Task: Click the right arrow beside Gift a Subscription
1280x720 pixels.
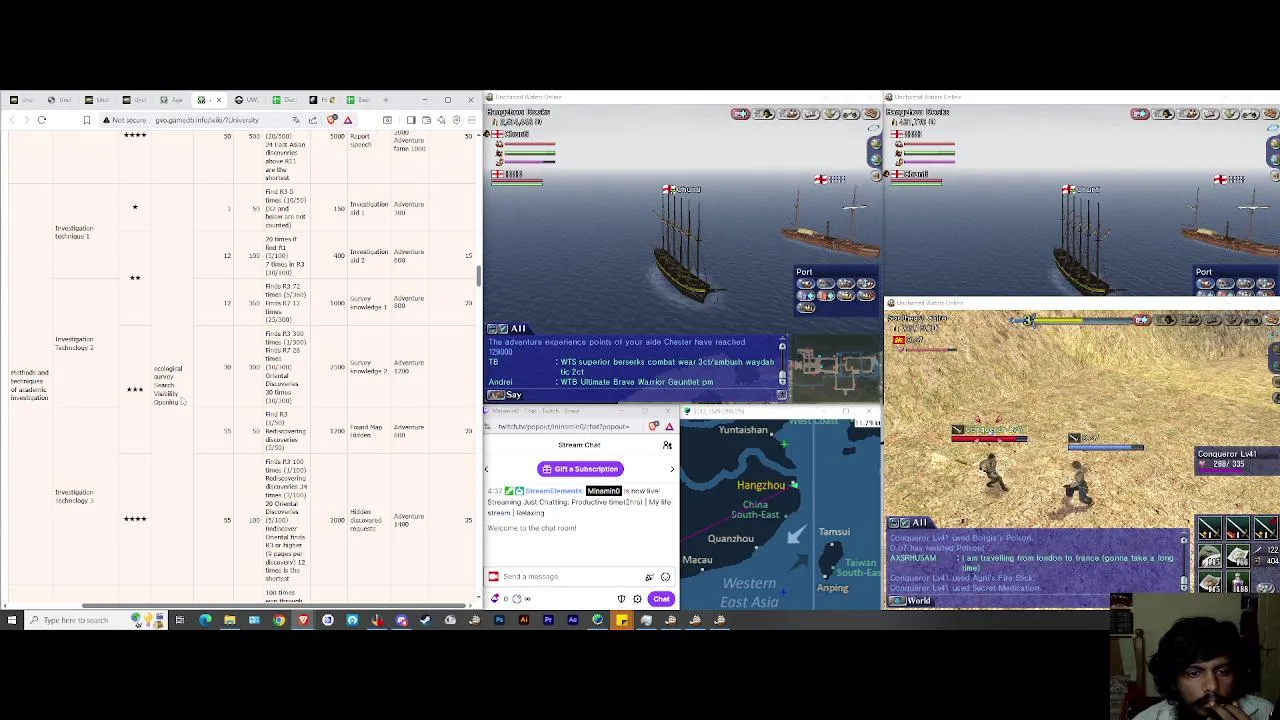Action: [x=672, y=469]
